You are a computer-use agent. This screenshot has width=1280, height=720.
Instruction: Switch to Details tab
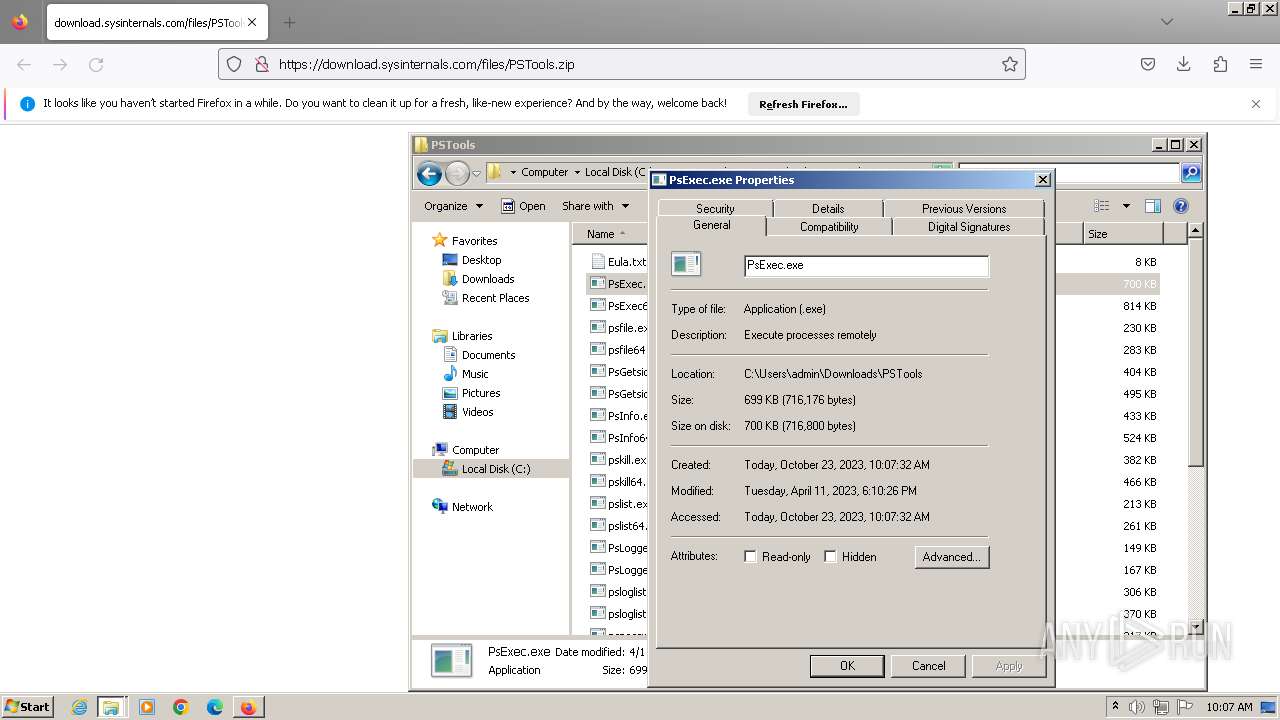click(x=828, y=208)
